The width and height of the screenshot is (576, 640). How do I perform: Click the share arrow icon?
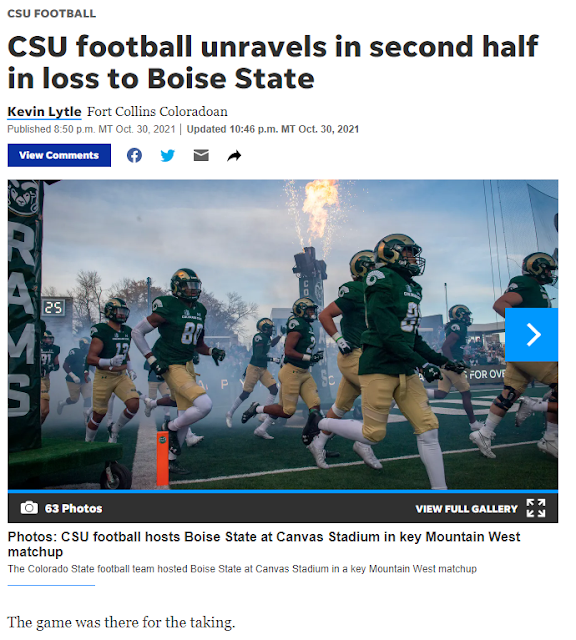[x=234, y=156]
